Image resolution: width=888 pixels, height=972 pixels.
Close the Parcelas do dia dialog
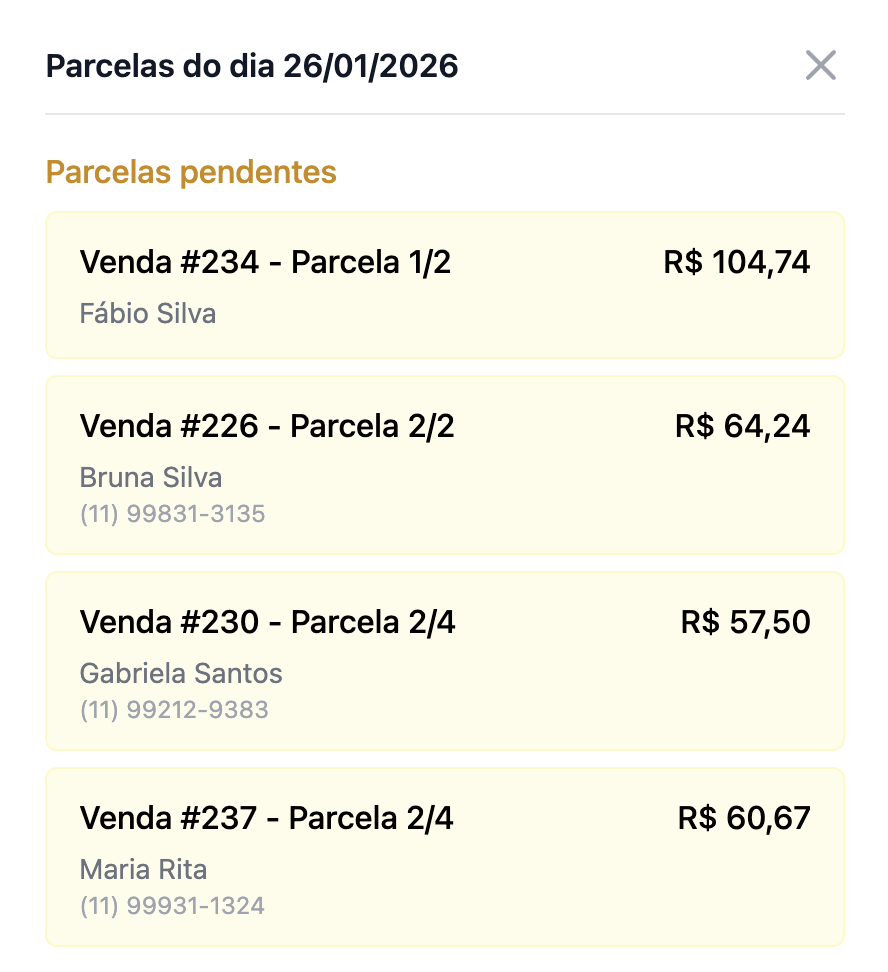tap(820, 66)
